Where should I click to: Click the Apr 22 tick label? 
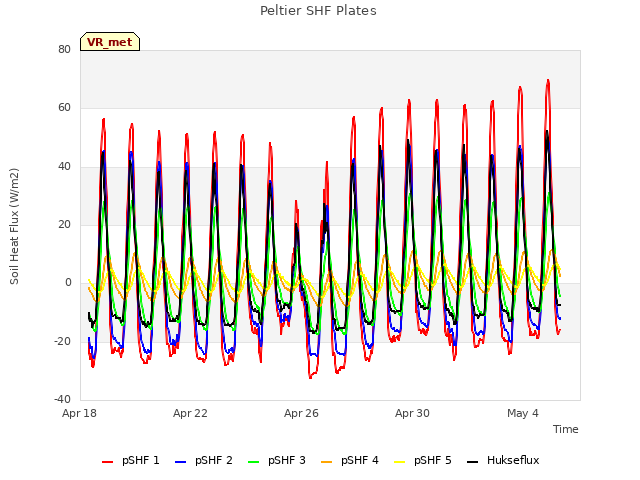pyautogui.click(x=190, y=413)
